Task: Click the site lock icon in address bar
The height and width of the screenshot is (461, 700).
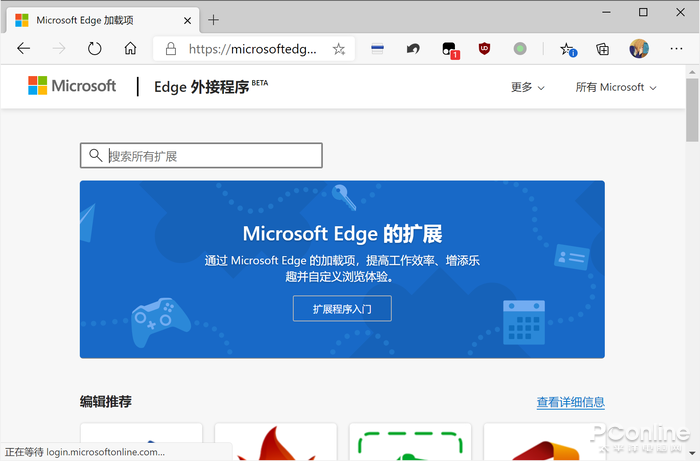Action: [x=170, y=49]
